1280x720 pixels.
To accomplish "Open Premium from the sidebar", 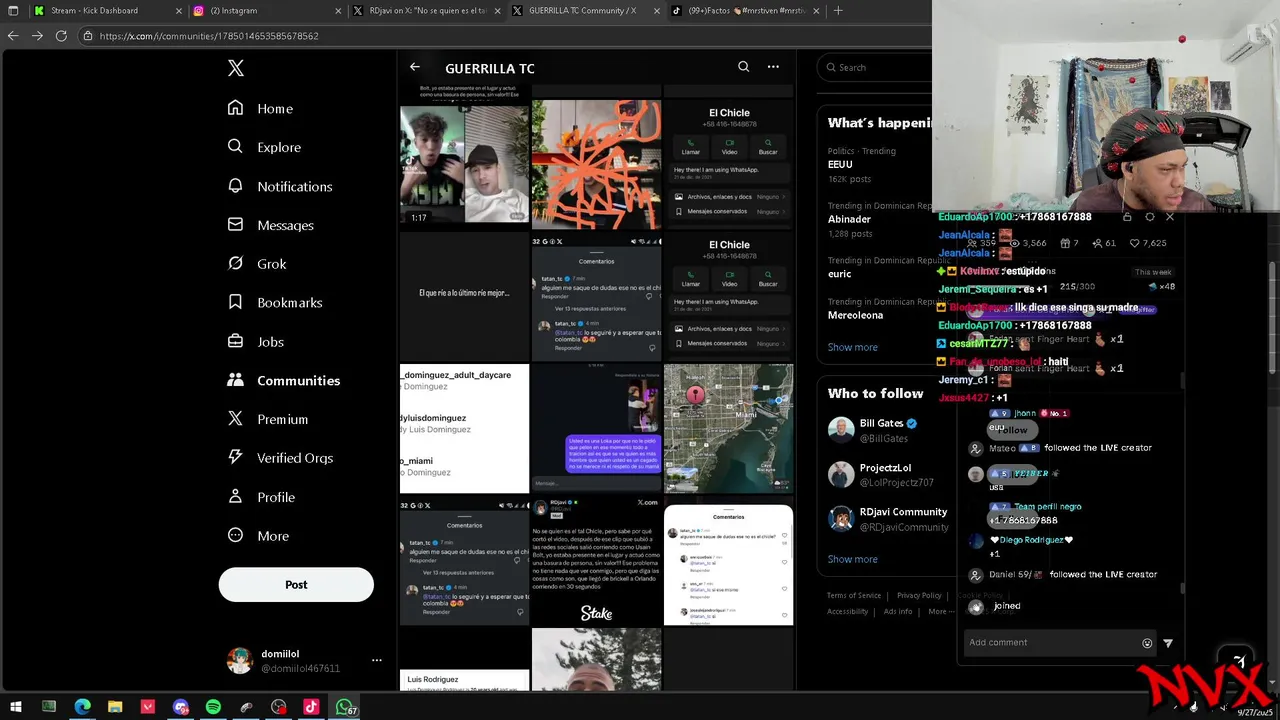I will point(267,419).
